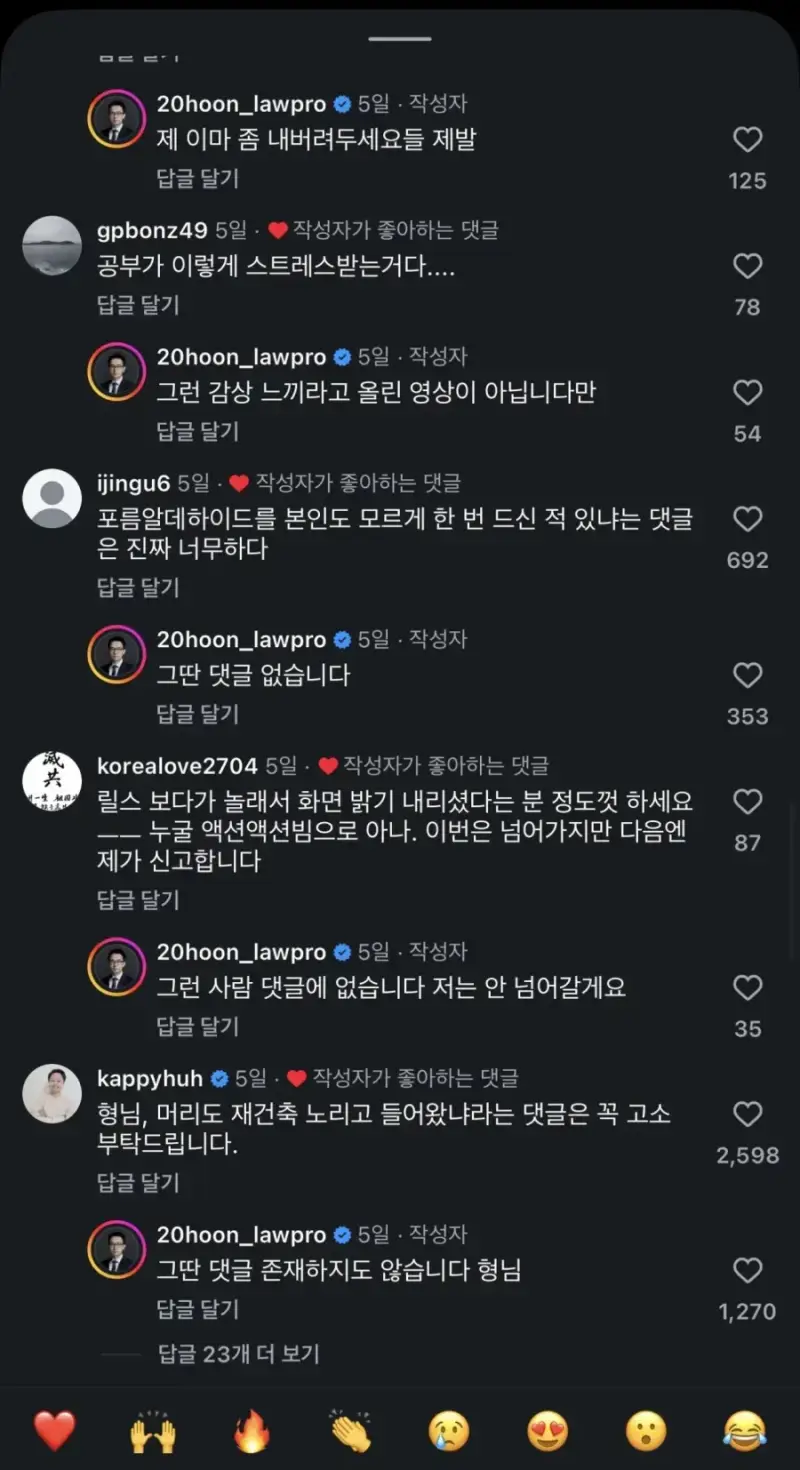Send the surprised face emoji reaction

pos(646,1432)
